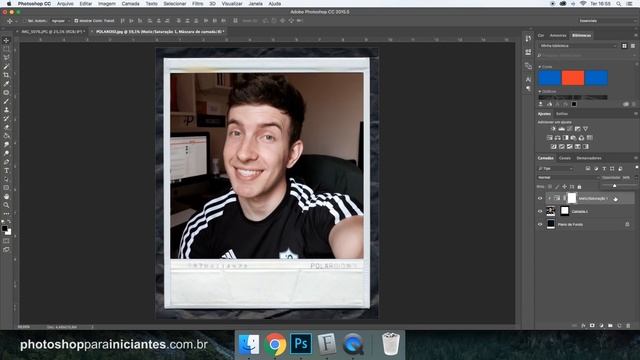Toggle Mostrar Contr. Transf. checkbox
The height and width of the screenshot is (360, 640).
click(76, 20)
